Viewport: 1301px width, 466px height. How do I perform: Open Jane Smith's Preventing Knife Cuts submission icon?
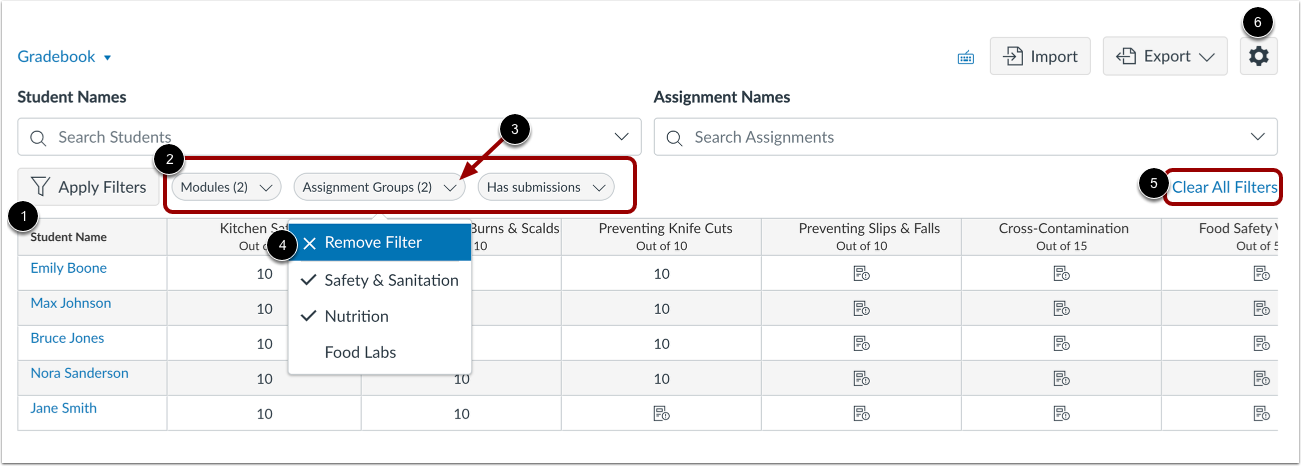coord(661,414)
